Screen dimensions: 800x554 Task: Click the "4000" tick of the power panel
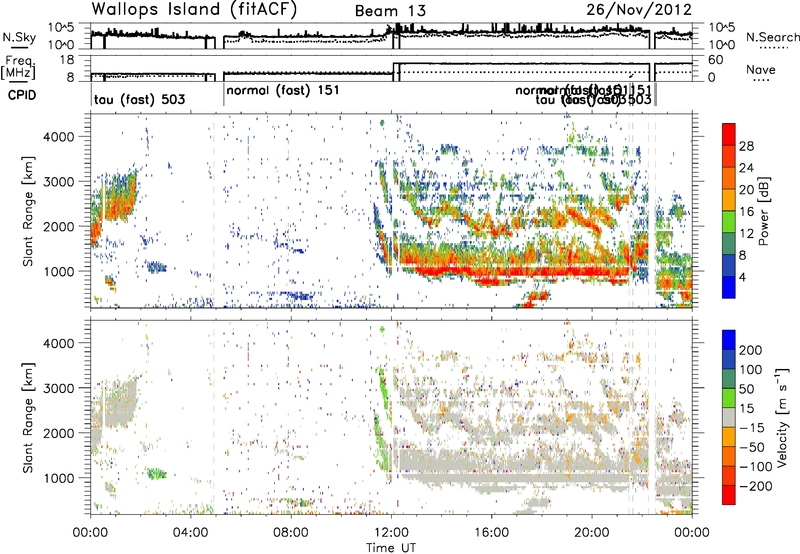tap(58, 137)
